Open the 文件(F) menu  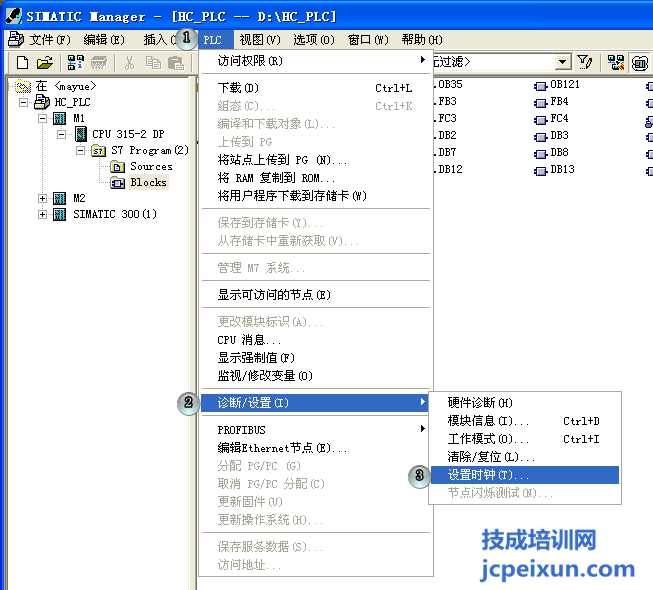pos(50,40)
